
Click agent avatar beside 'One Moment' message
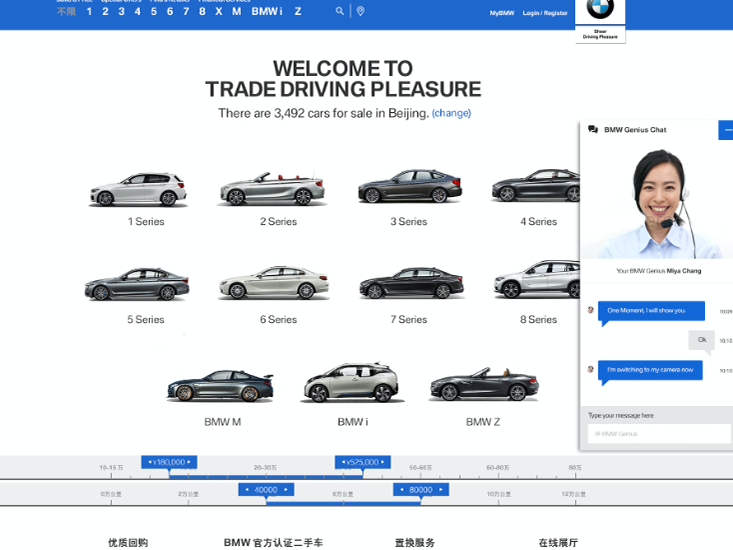590,310
